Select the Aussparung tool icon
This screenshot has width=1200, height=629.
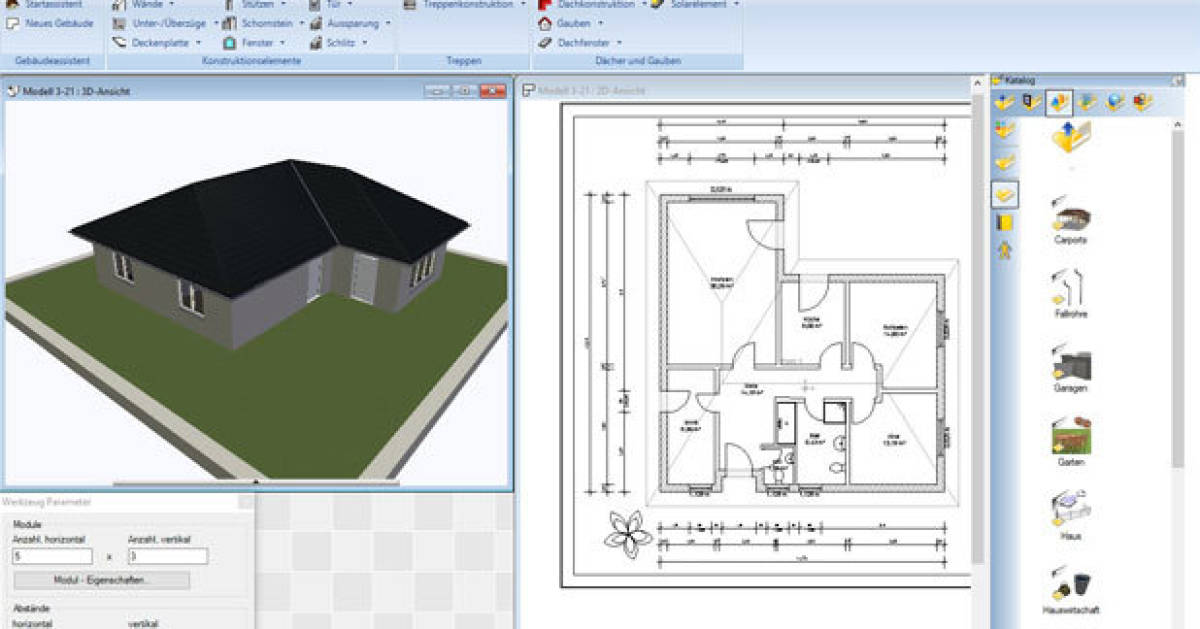click(x=316, y=22)
